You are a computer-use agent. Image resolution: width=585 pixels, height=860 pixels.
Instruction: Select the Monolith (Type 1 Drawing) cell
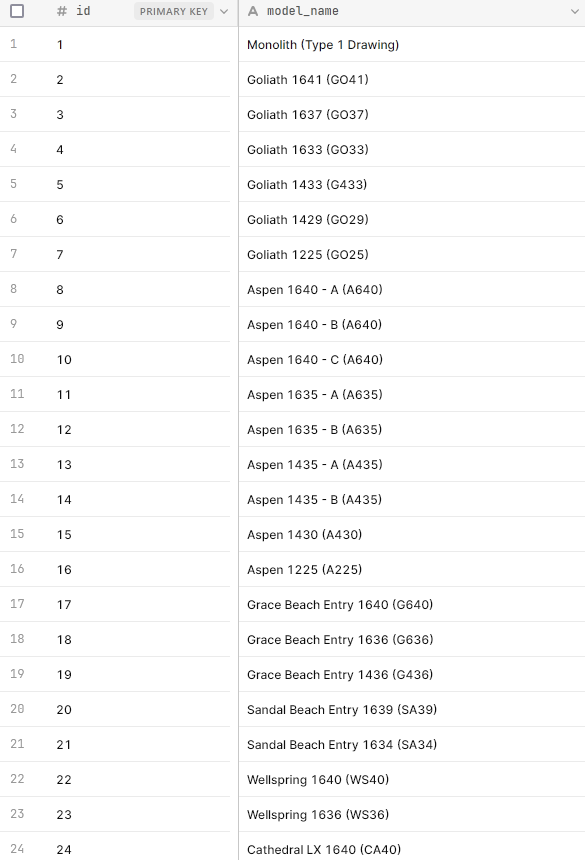tap(412, 44)
